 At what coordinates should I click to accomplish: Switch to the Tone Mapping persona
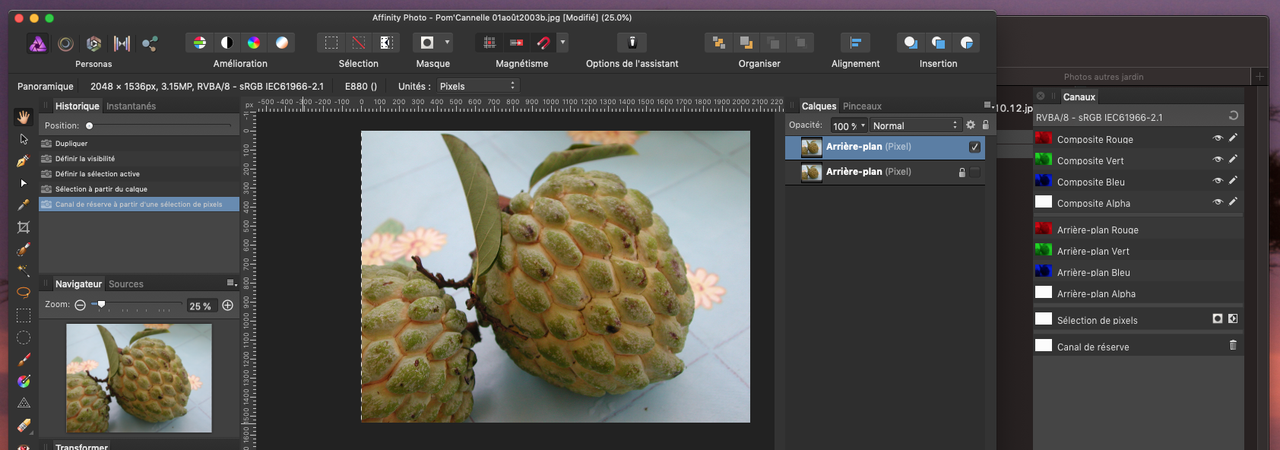122,43
